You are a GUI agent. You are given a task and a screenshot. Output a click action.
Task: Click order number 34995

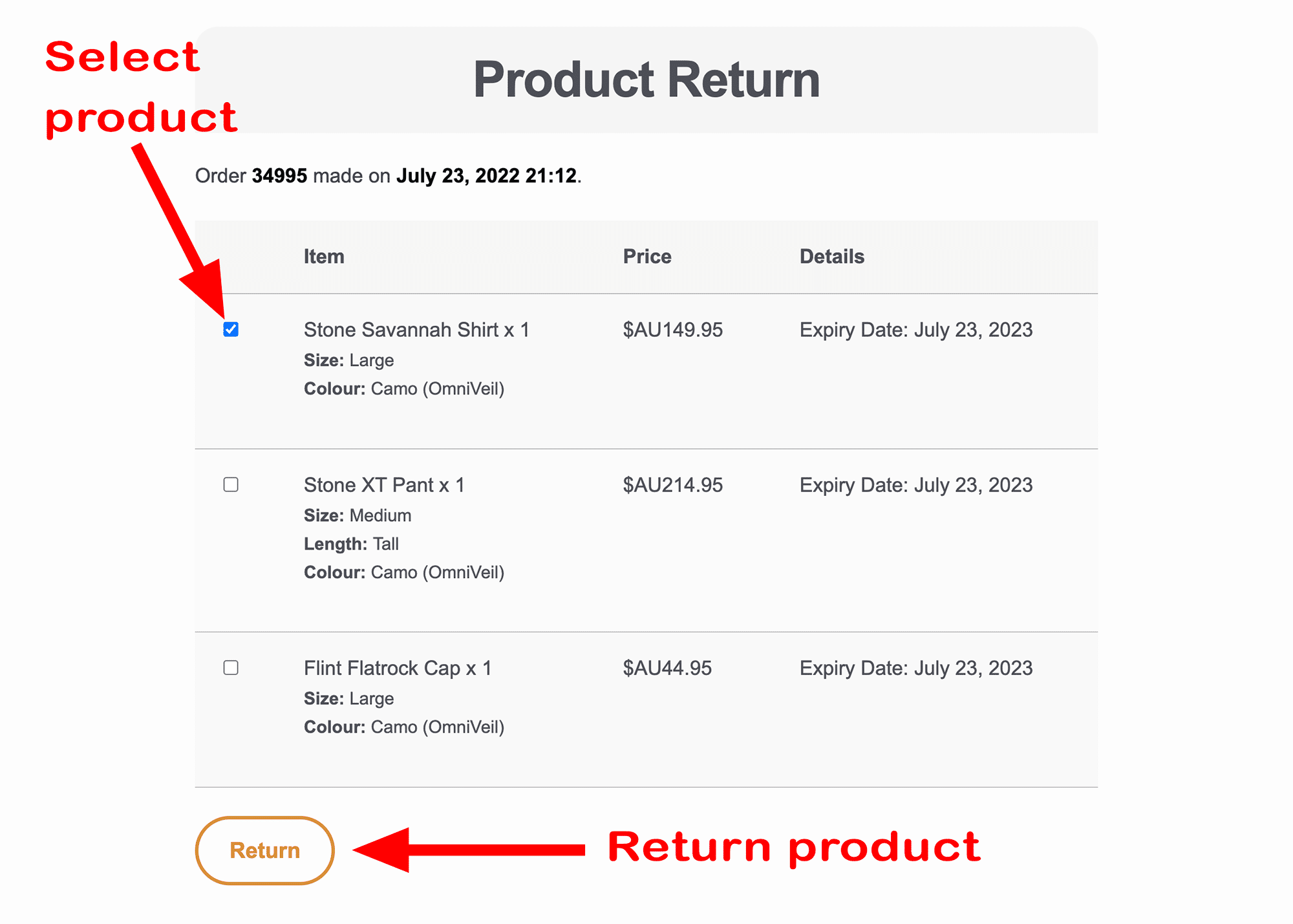[x=279, y=176]
